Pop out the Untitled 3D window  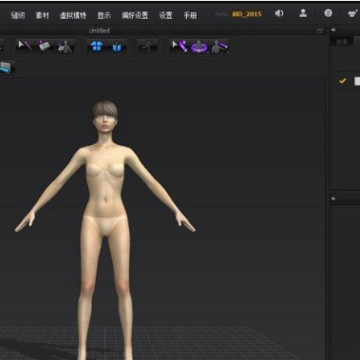pos(320,31)
